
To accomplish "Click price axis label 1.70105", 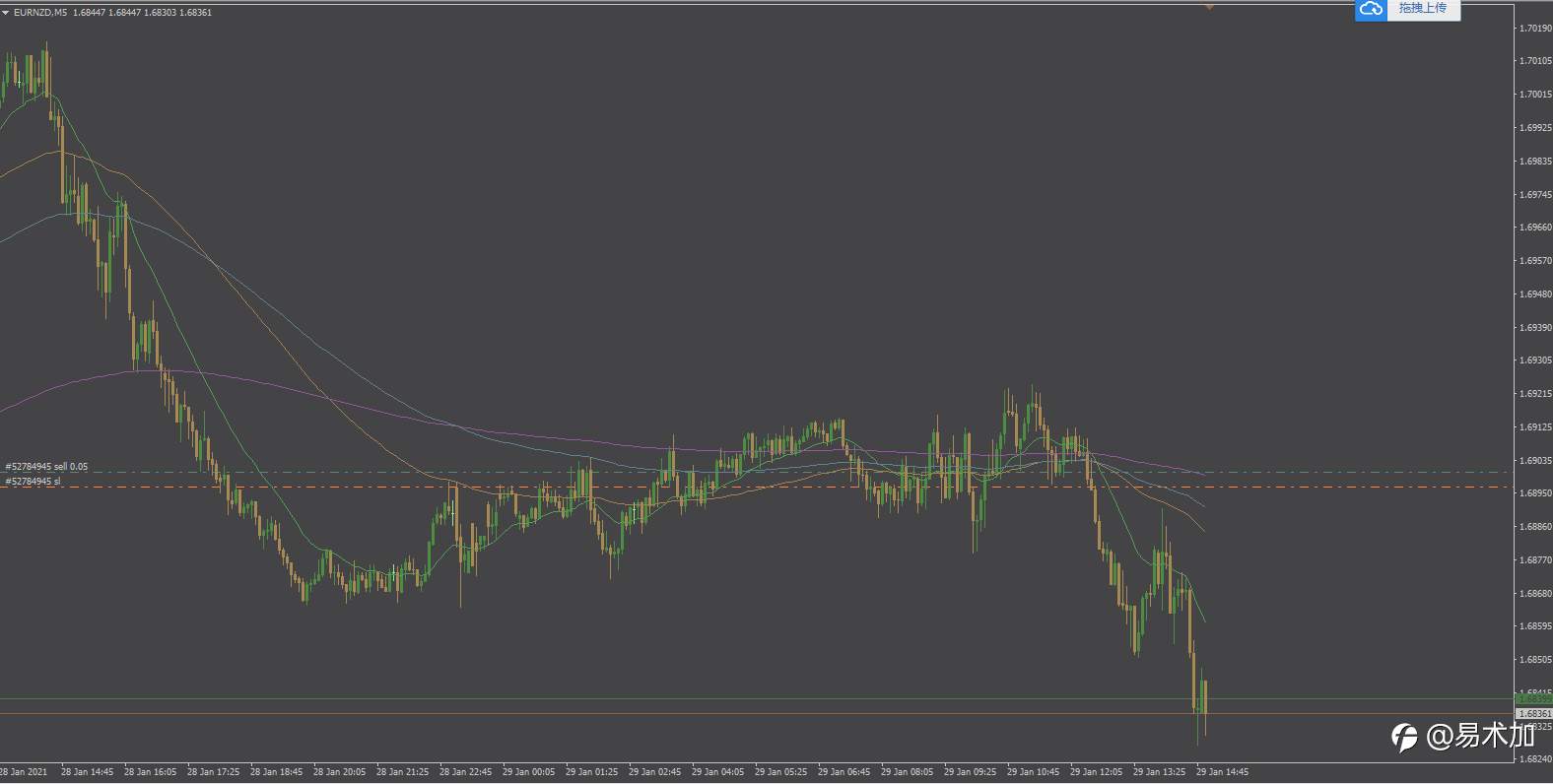I will (x=1535, y=61).
